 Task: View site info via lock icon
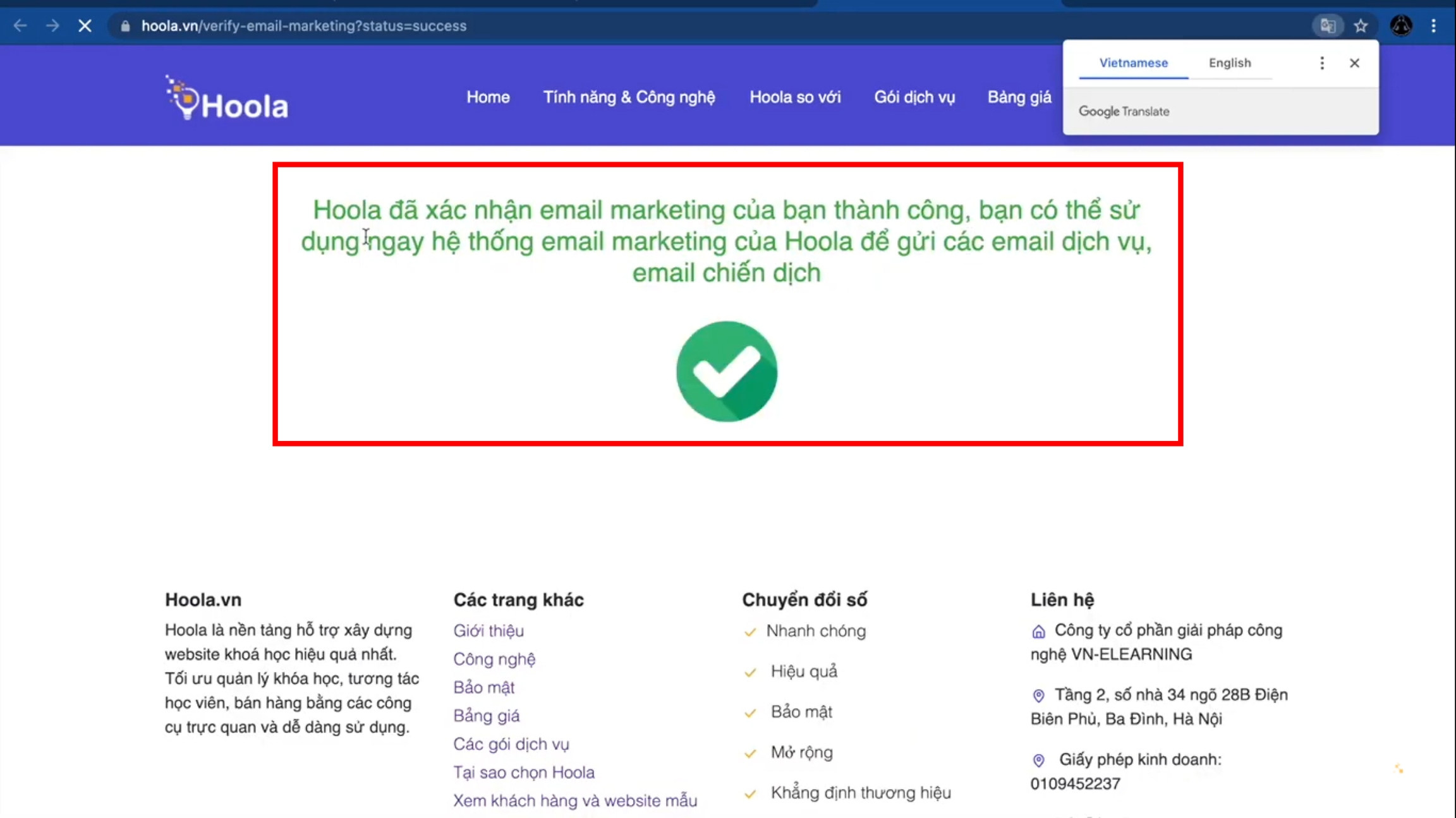point(125,26)
